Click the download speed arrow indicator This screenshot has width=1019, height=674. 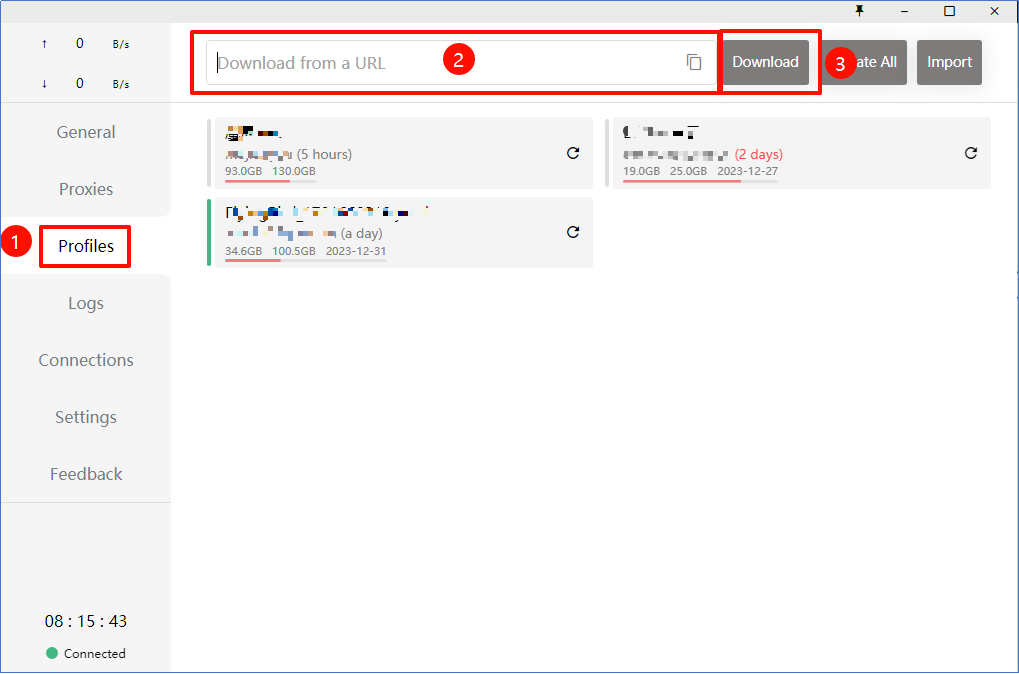click(x=44, y=84)
